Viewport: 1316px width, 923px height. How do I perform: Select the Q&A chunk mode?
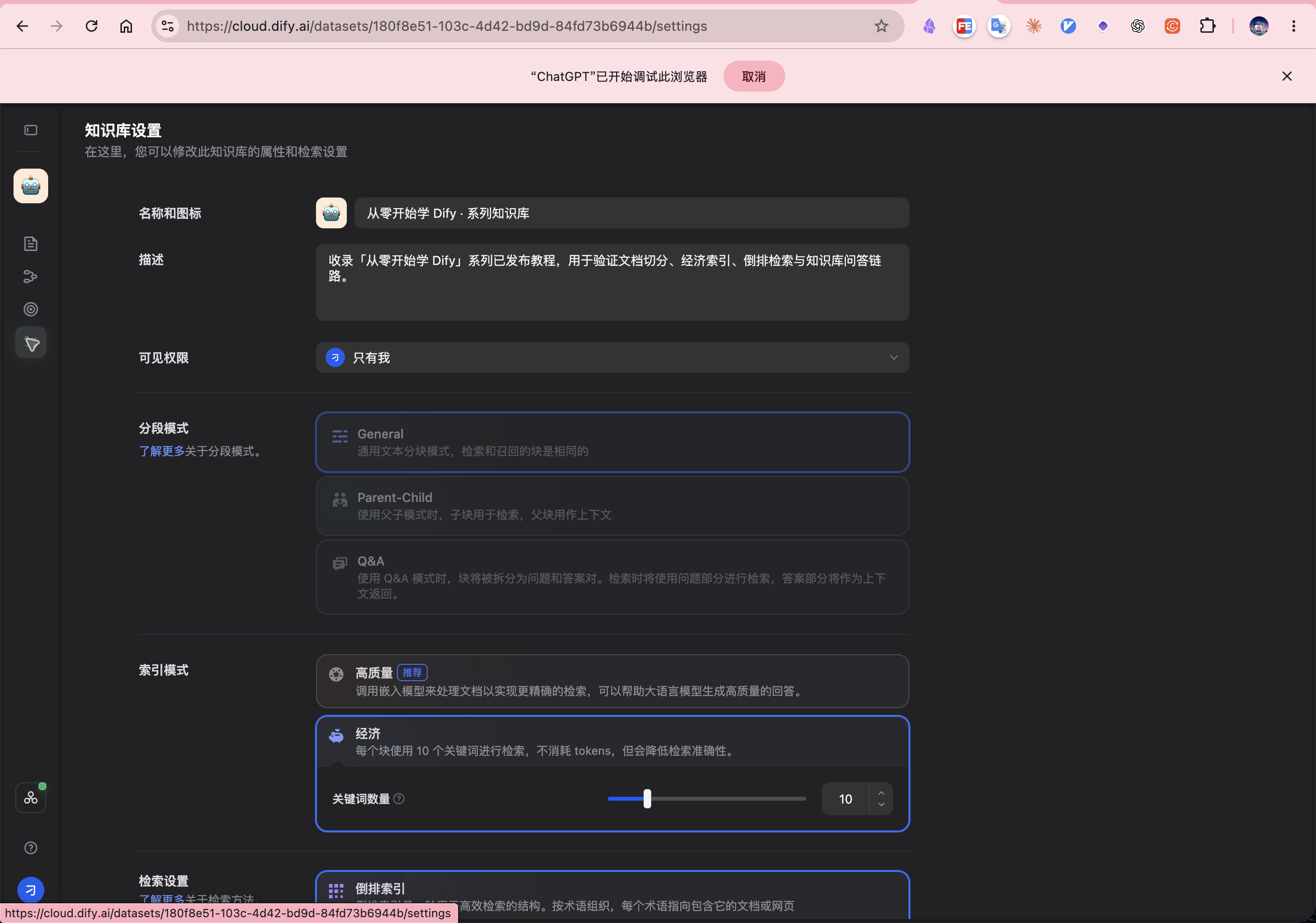click(x=612, y=577)
